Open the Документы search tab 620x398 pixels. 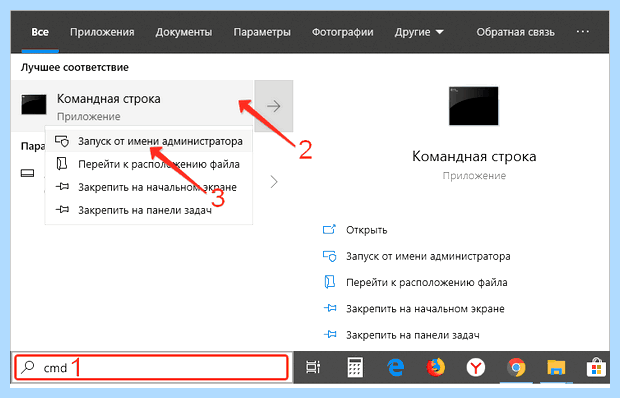click(183, 32)
